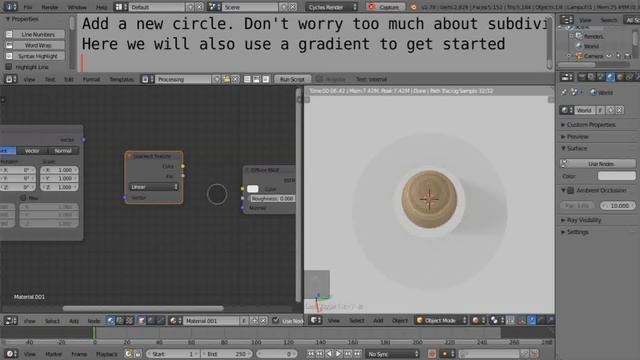This screenshot has width=640, height=360.
Task: Click the End 250 frame field
Action: [x=226, y=354]
